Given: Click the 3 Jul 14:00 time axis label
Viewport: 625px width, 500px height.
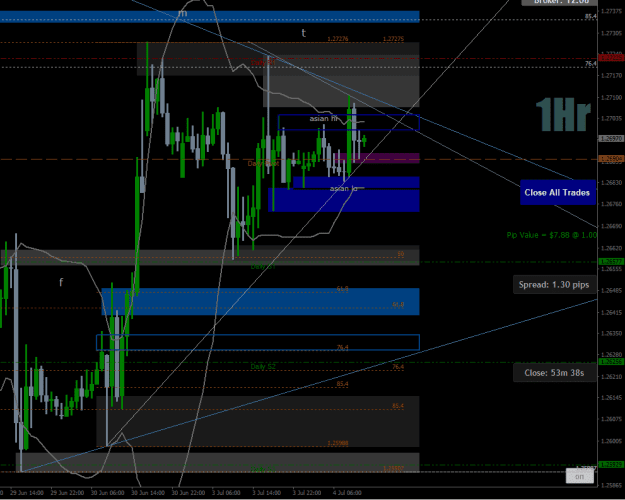Looking at the screenshot, I should pyautogui.click(x=267, y=493).
